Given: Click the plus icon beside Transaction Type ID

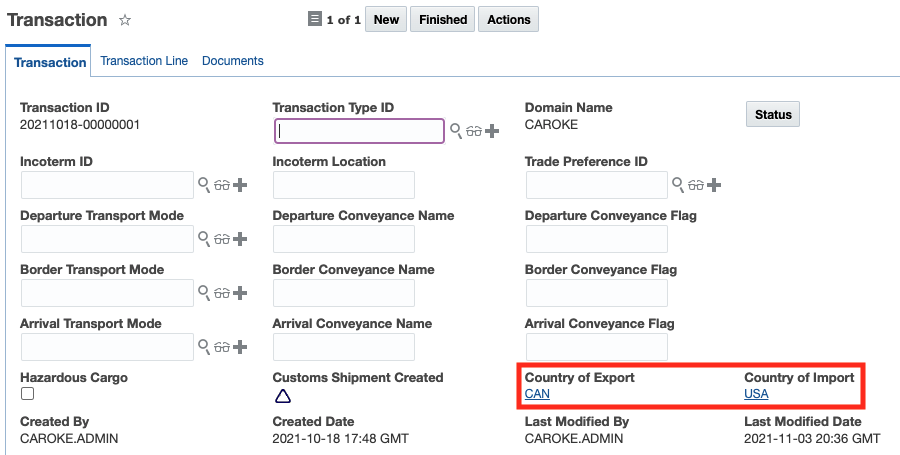Looking at the screenshot, I should pyautogui.click(x=492, y=131).
